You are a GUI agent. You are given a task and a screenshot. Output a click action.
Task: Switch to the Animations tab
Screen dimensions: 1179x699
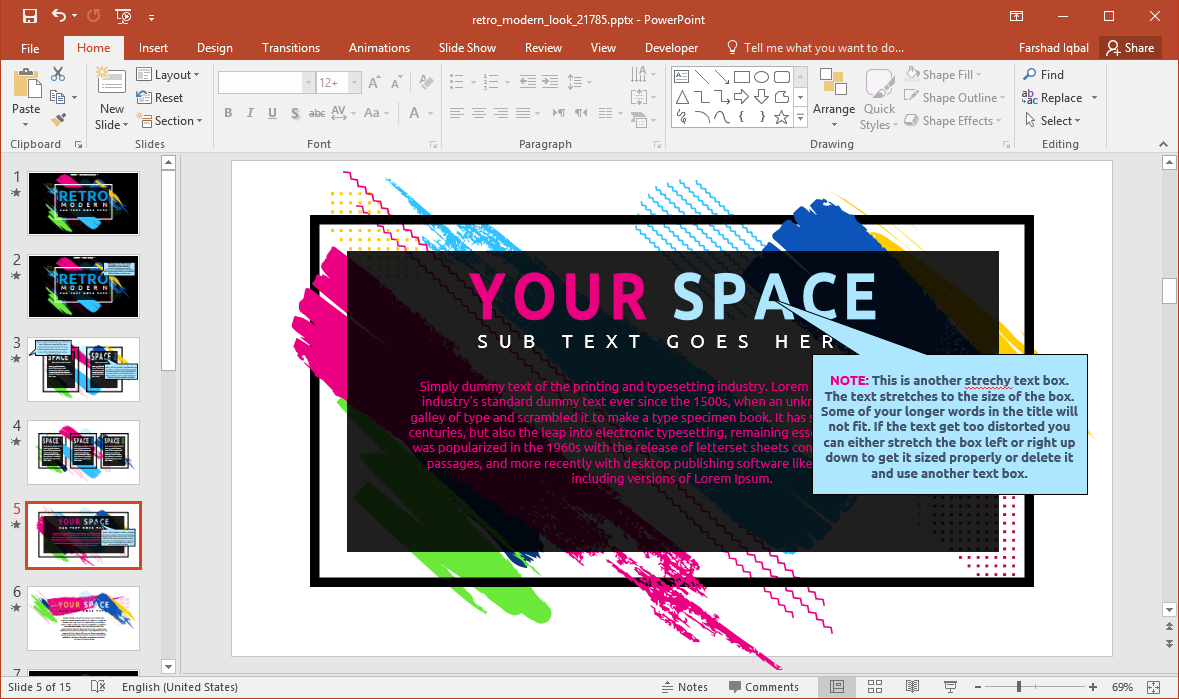tap(380, 47)
